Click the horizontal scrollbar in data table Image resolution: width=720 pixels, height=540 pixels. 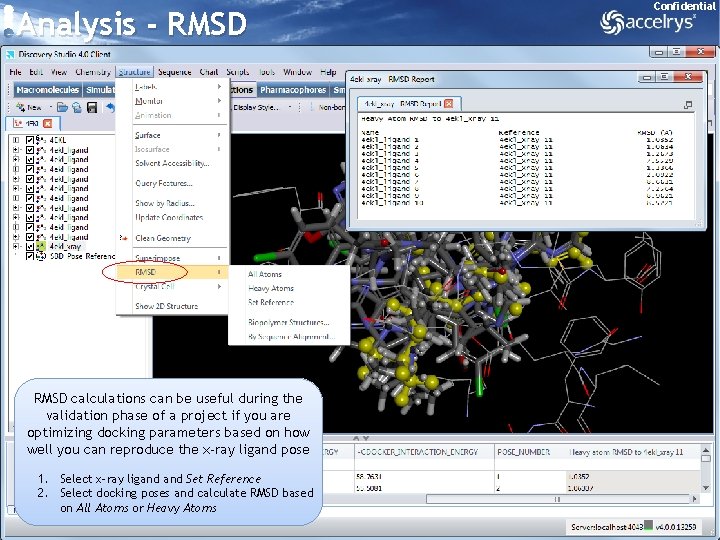click(x=557, y=499)
